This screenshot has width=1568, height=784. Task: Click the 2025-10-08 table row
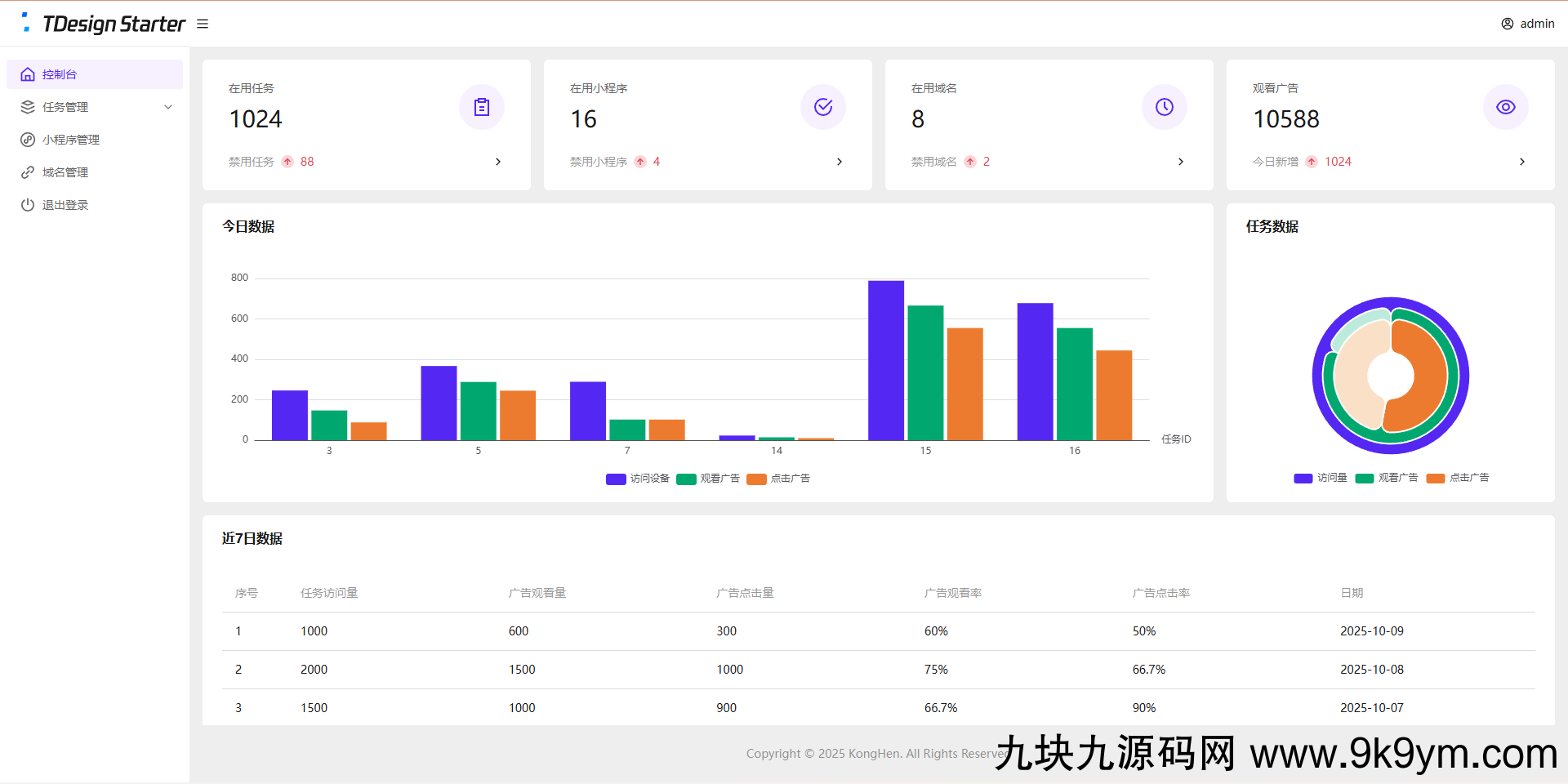878,670
